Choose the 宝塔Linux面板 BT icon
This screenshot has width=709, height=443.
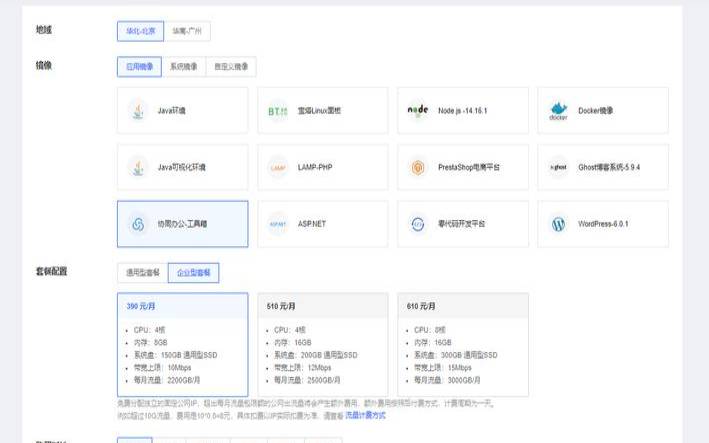278,111
